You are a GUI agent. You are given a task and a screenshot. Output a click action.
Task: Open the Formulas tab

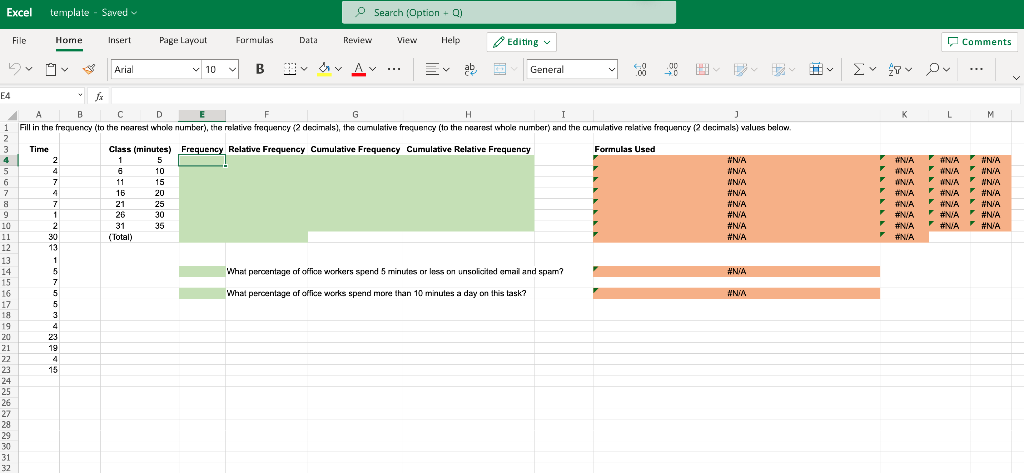[x=255, y=41]
